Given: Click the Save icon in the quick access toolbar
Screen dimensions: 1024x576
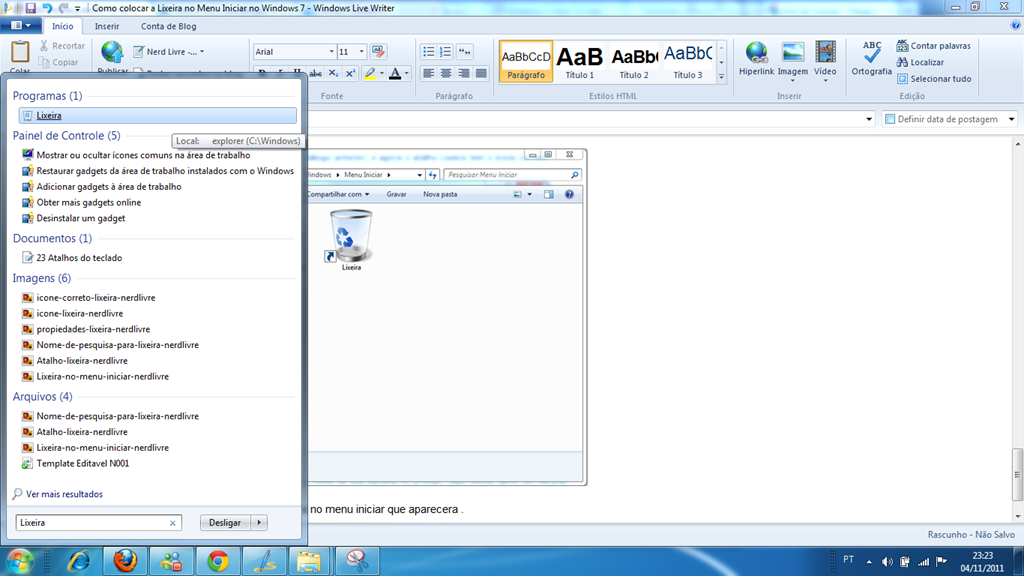Looking at the screenshot, I should click(31, 8).
